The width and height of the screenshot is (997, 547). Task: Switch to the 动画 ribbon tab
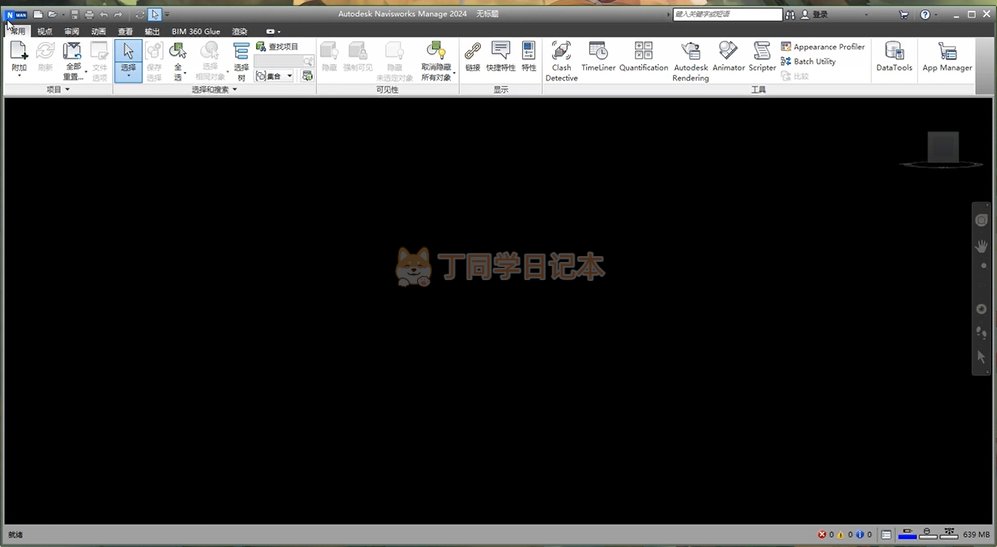click(98, 31)
